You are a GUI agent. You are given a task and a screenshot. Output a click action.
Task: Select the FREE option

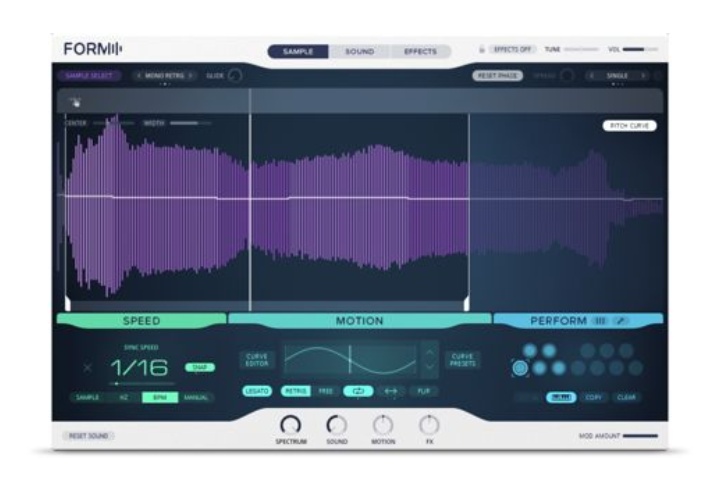326,391
